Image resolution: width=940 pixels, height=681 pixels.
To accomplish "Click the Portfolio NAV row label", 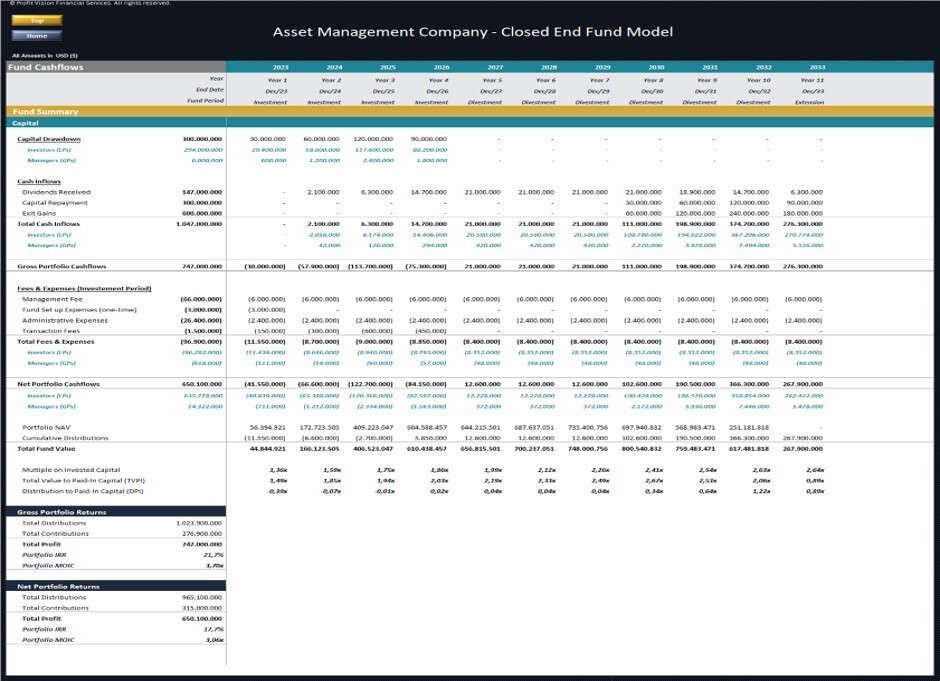I will pos(46,426).
